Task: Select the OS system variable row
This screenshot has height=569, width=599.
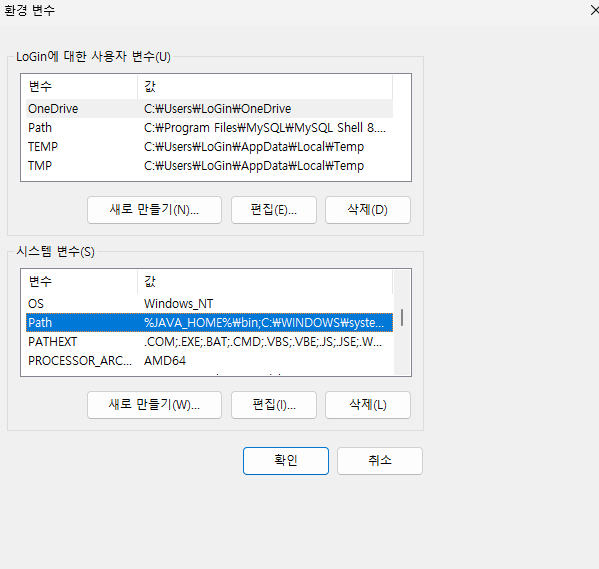Action: [209, 303]
